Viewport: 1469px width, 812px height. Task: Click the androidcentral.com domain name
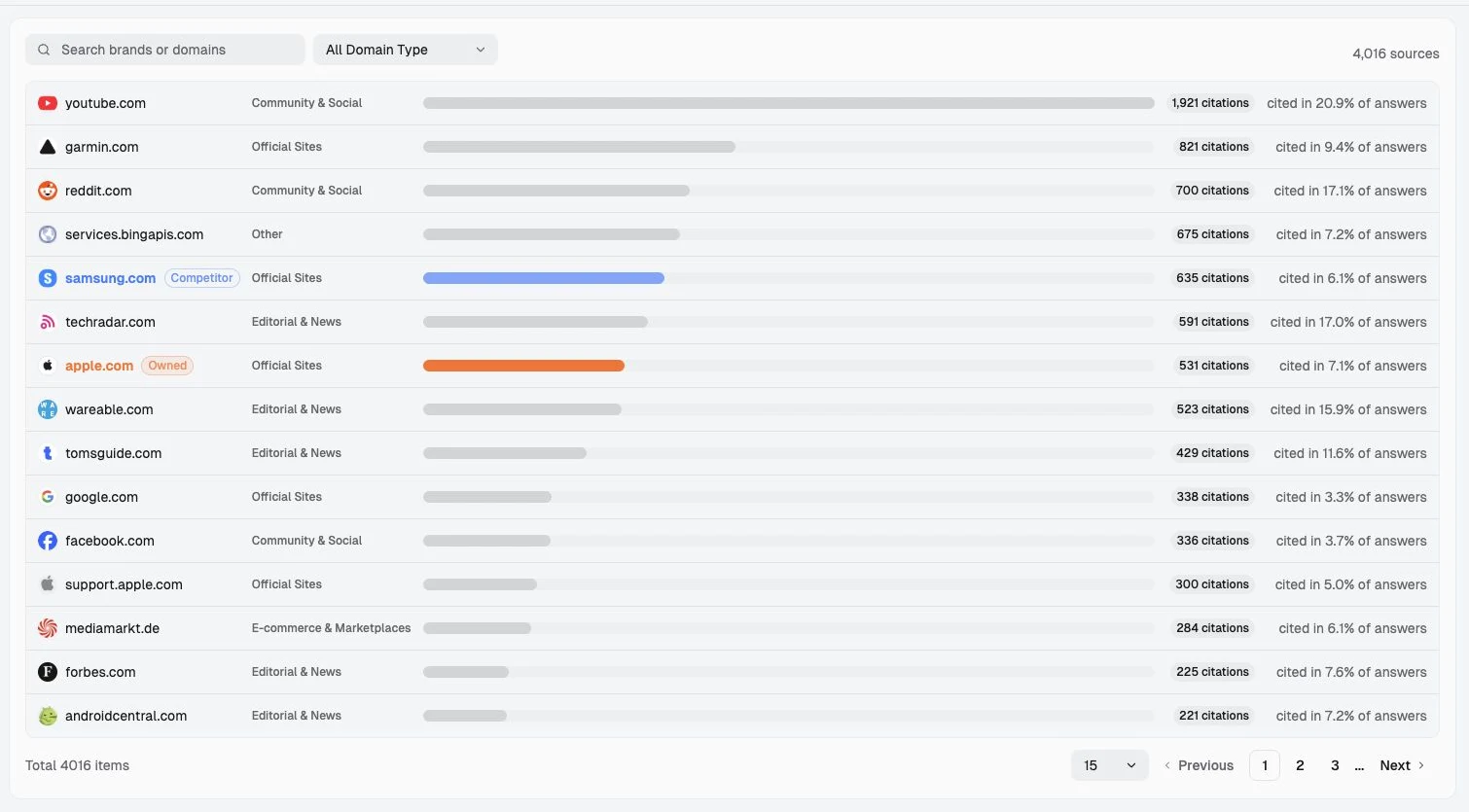(x=125, y=716)
